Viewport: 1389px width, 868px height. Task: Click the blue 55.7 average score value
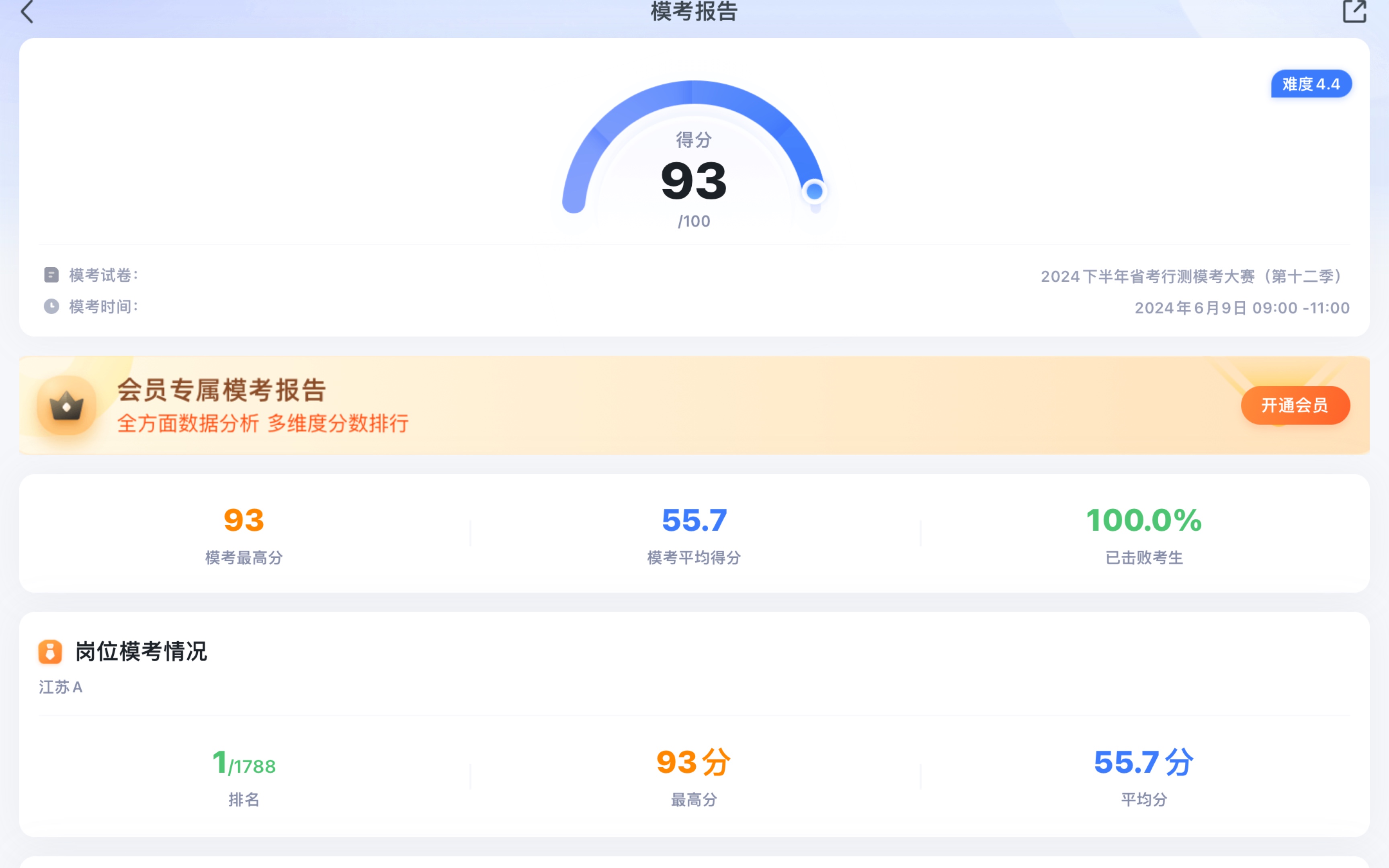coord(694,520)
